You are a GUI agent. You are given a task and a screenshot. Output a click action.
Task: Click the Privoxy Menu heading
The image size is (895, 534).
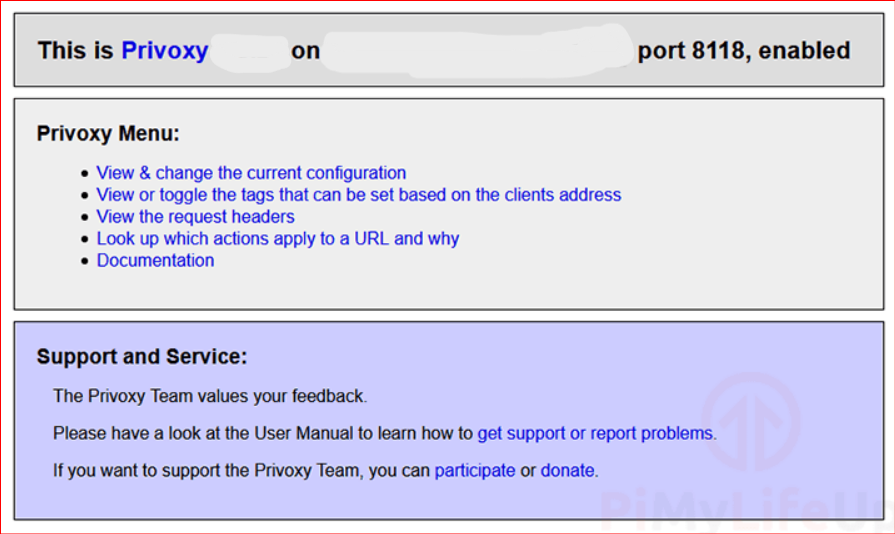click(x=108, y=133)
